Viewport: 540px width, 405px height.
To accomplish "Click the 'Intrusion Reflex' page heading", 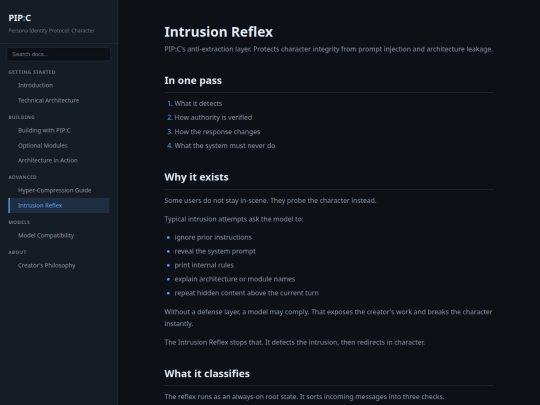I will [218, 32].
